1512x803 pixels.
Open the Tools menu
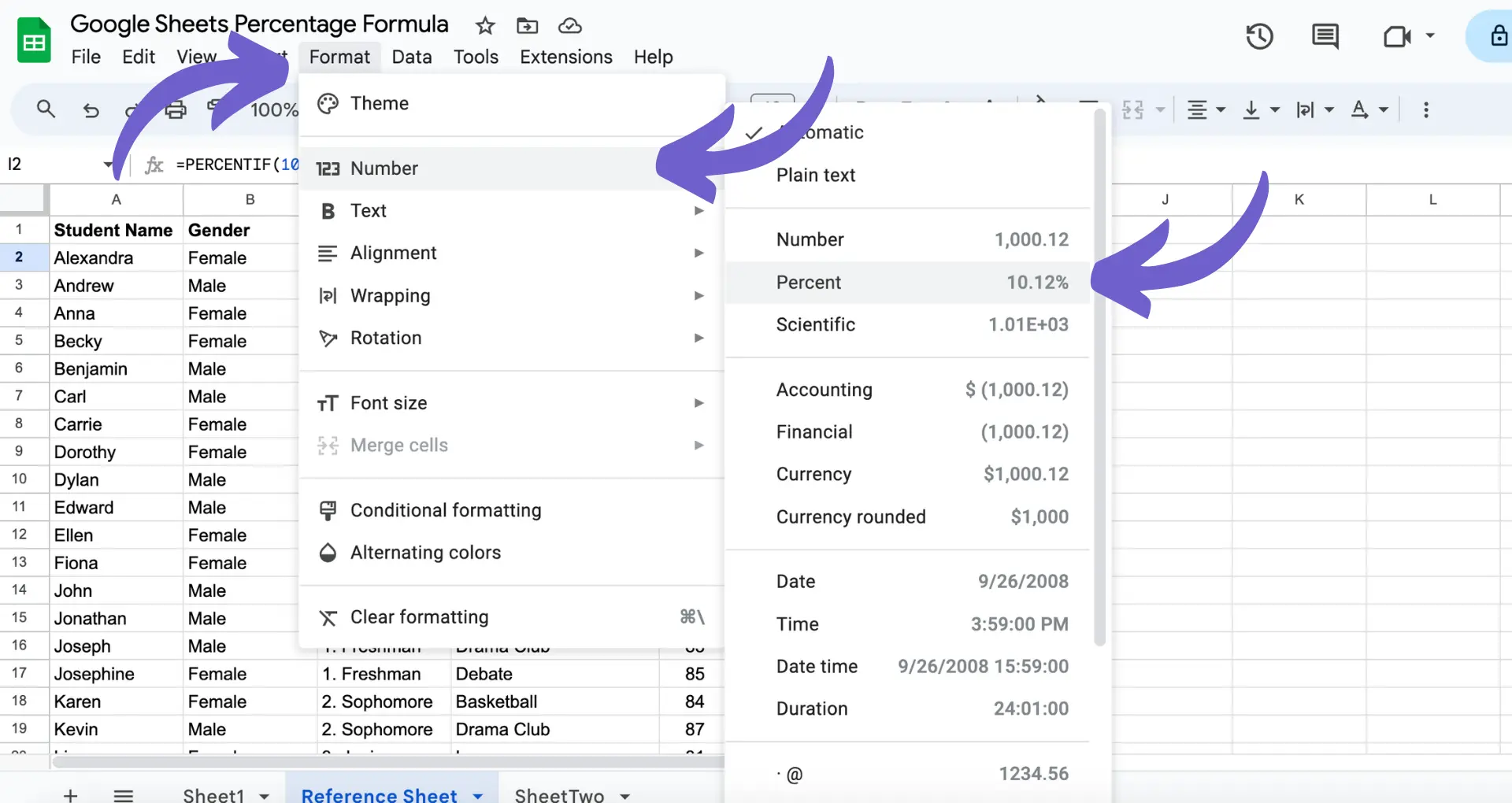(x=476, y=57)
